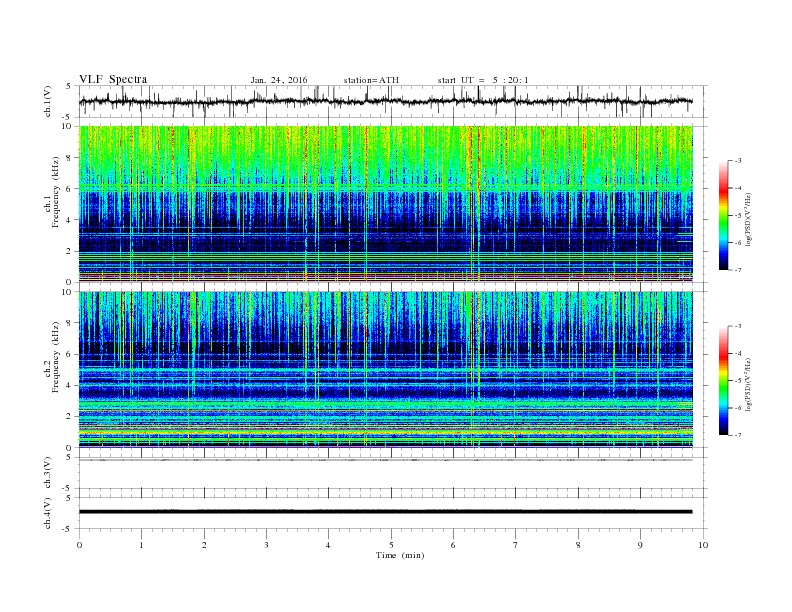Click the "-7" label on ch.1 color scale

(738, 270)
